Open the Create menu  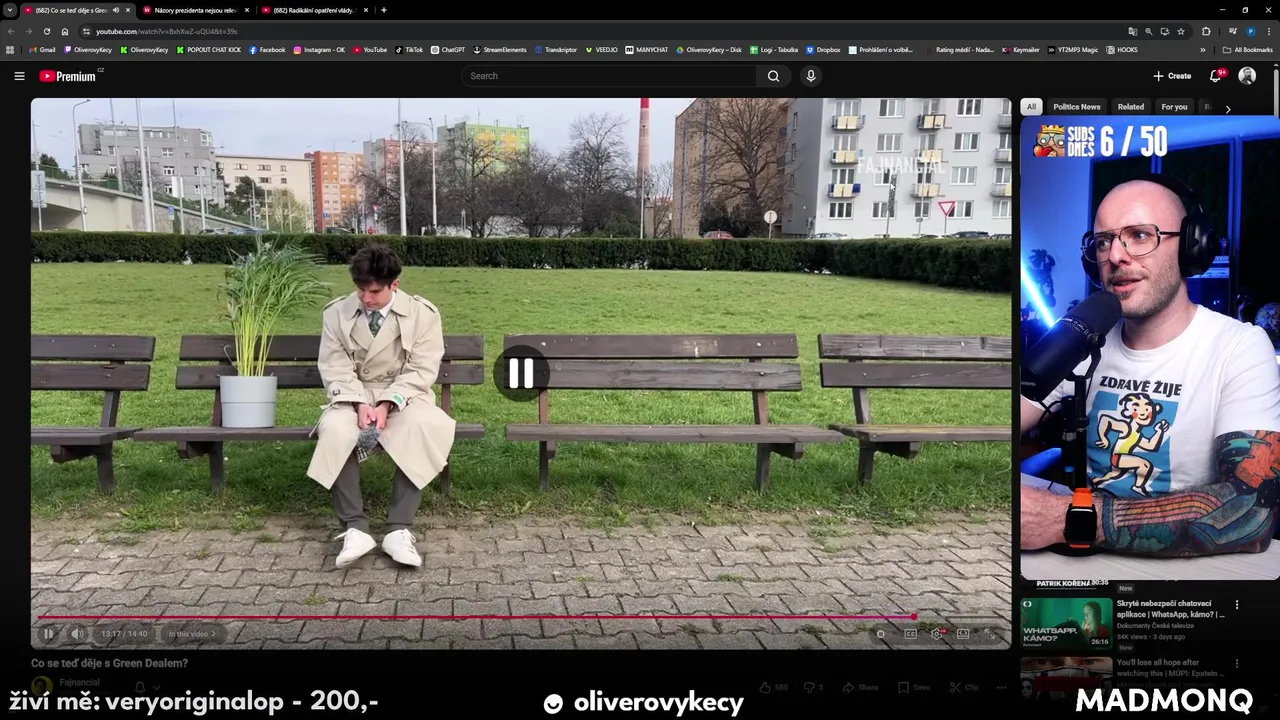[x=1172, y=76]
